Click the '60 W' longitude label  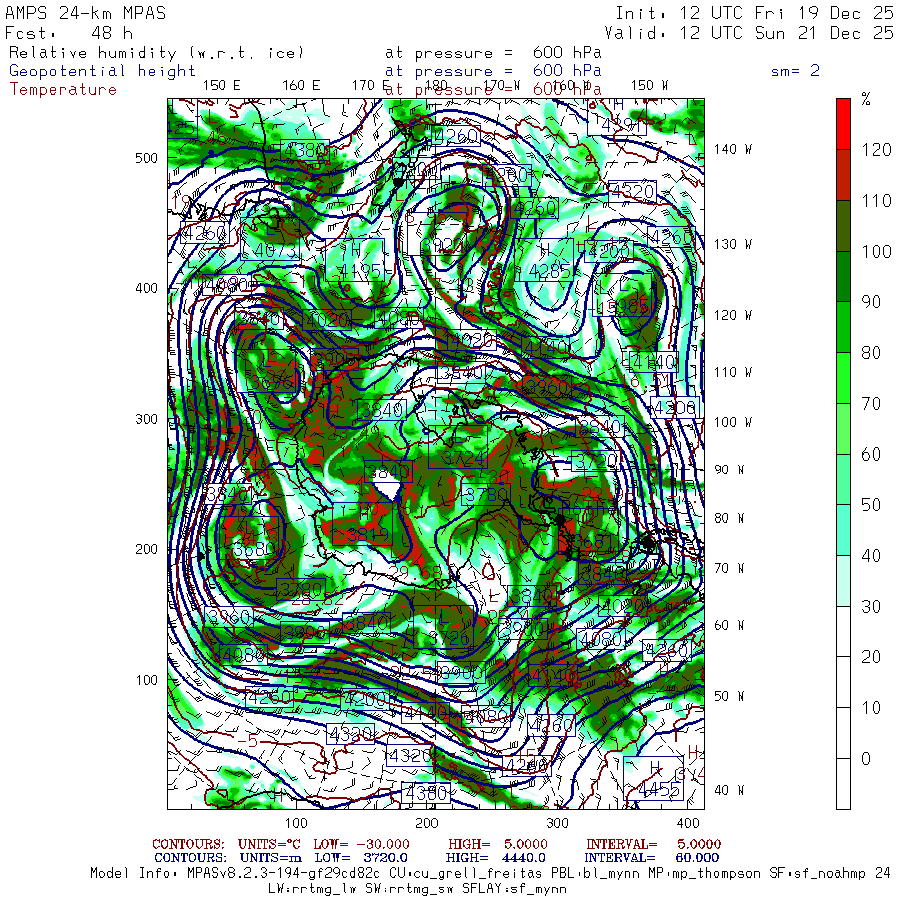click(x=729, y=625)
